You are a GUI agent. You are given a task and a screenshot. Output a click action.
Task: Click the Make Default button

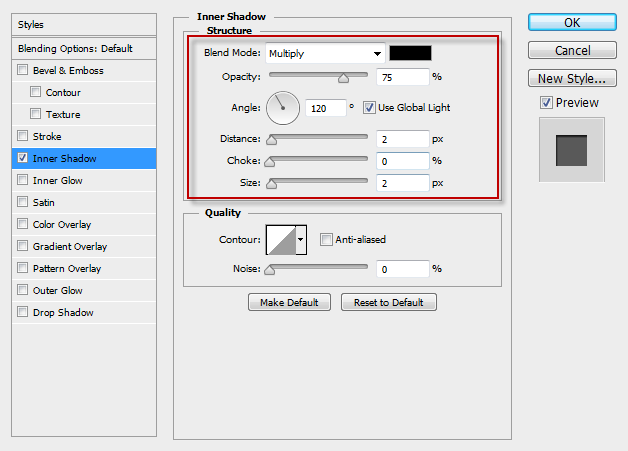(x=289, y=302)
